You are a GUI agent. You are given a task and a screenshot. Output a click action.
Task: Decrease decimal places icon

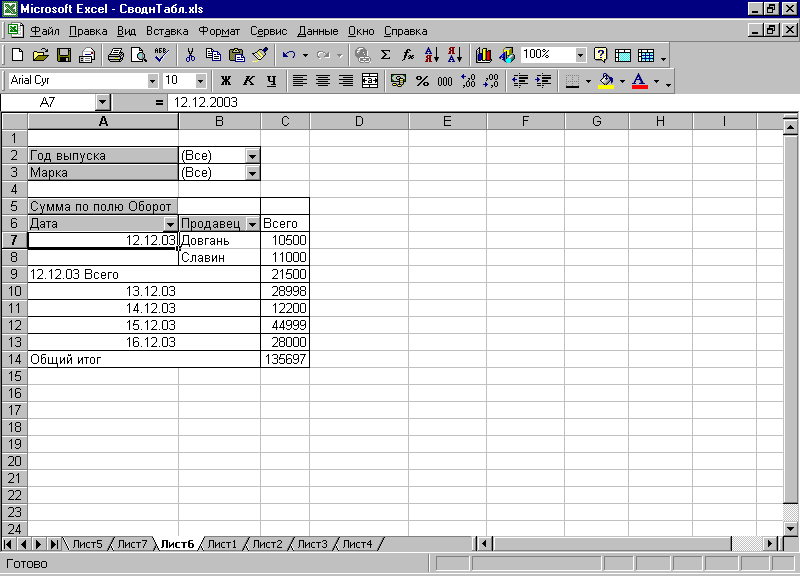(x=491, y=81)
